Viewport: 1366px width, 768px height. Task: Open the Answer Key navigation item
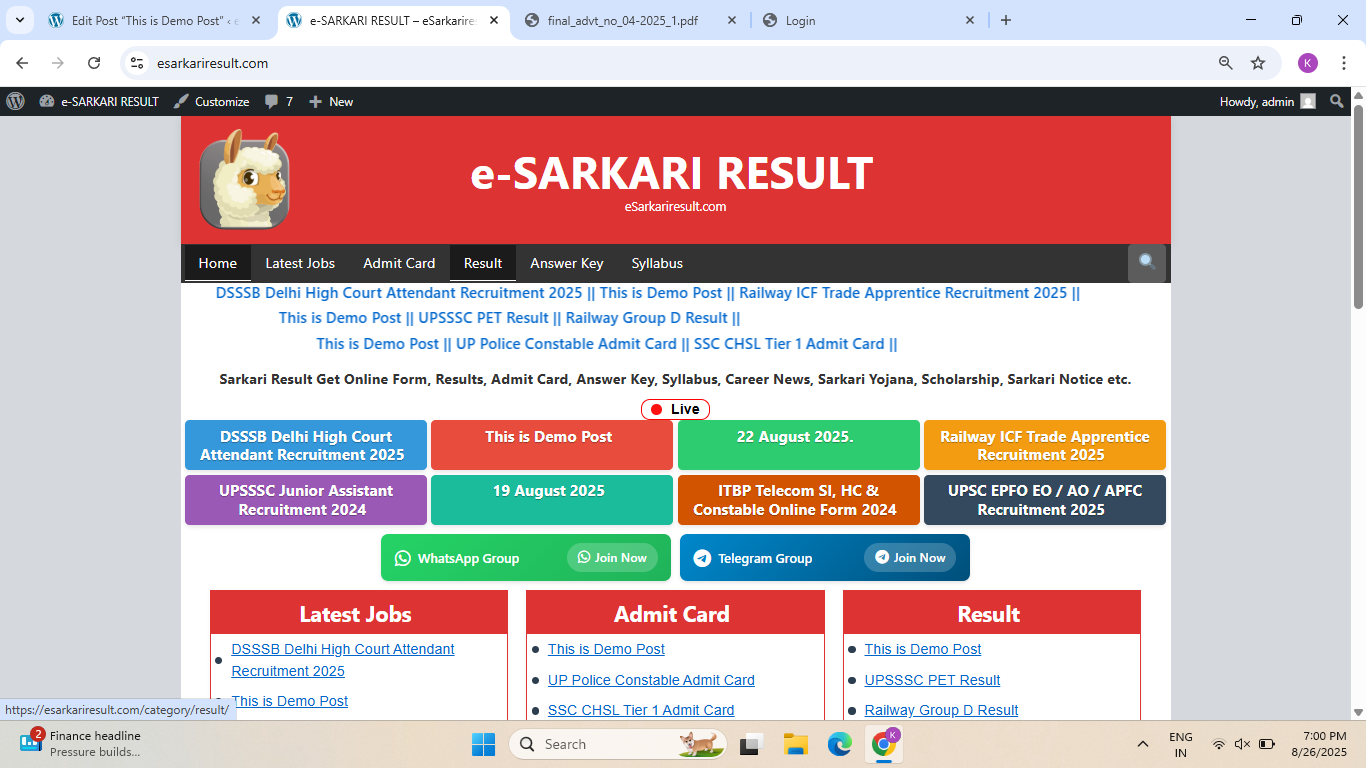pos(567,263)
